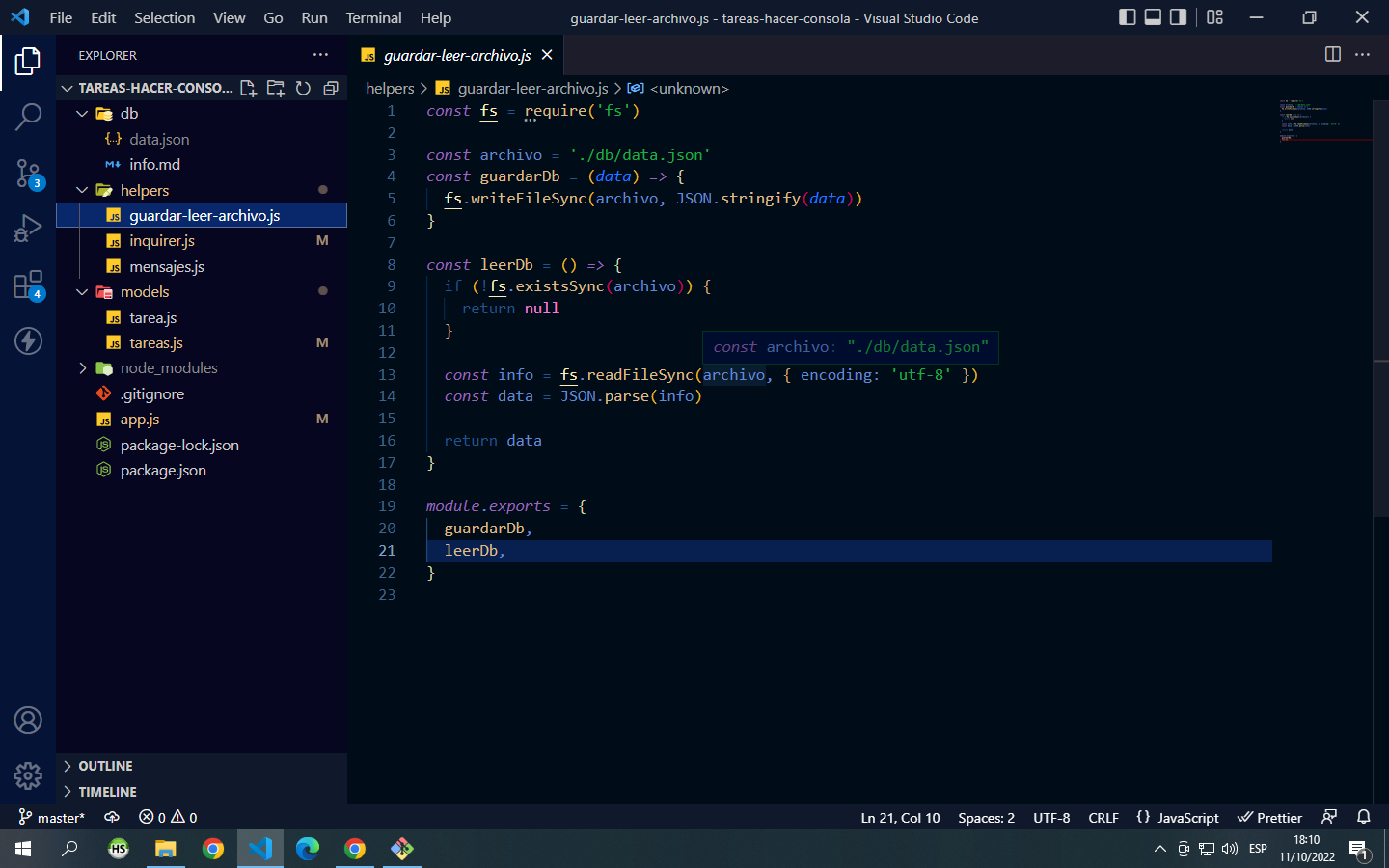Image resolution: width=1389 pixels, height=868 pixels.
Task: Collapse all folders in the explorer
Action: tap(331, 88)
